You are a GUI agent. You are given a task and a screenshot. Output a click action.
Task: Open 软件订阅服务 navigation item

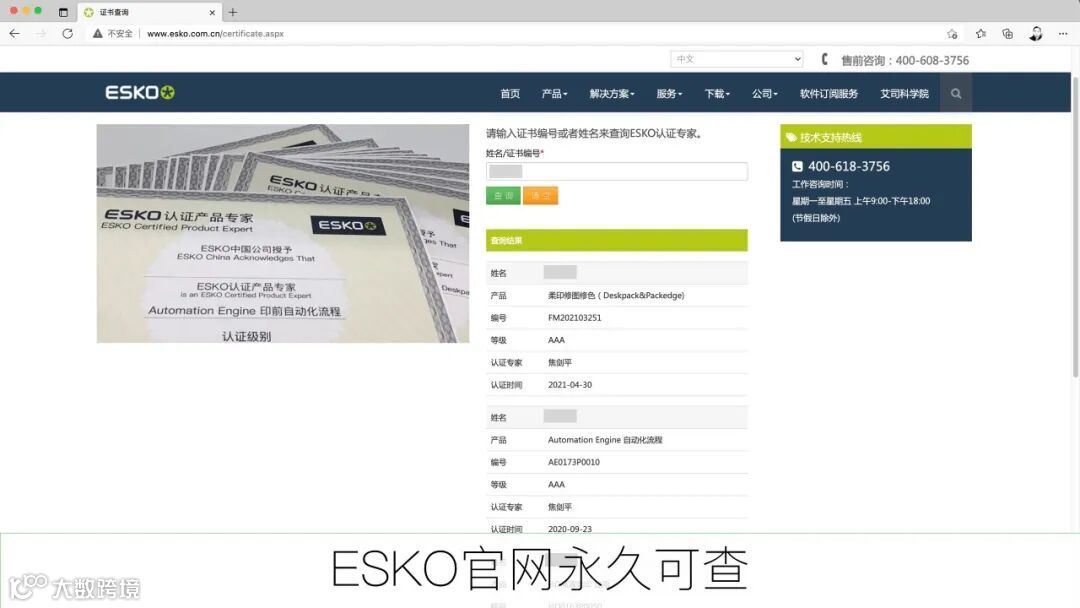click(829, 94)
